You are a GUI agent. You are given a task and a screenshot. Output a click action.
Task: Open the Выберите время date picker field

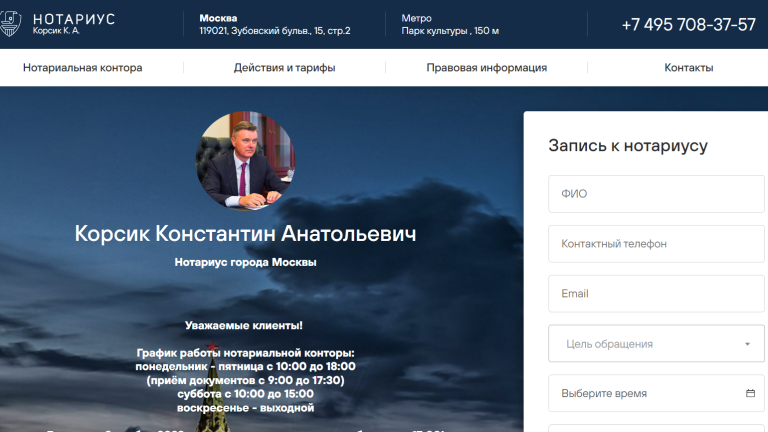(x=645, y=393)
